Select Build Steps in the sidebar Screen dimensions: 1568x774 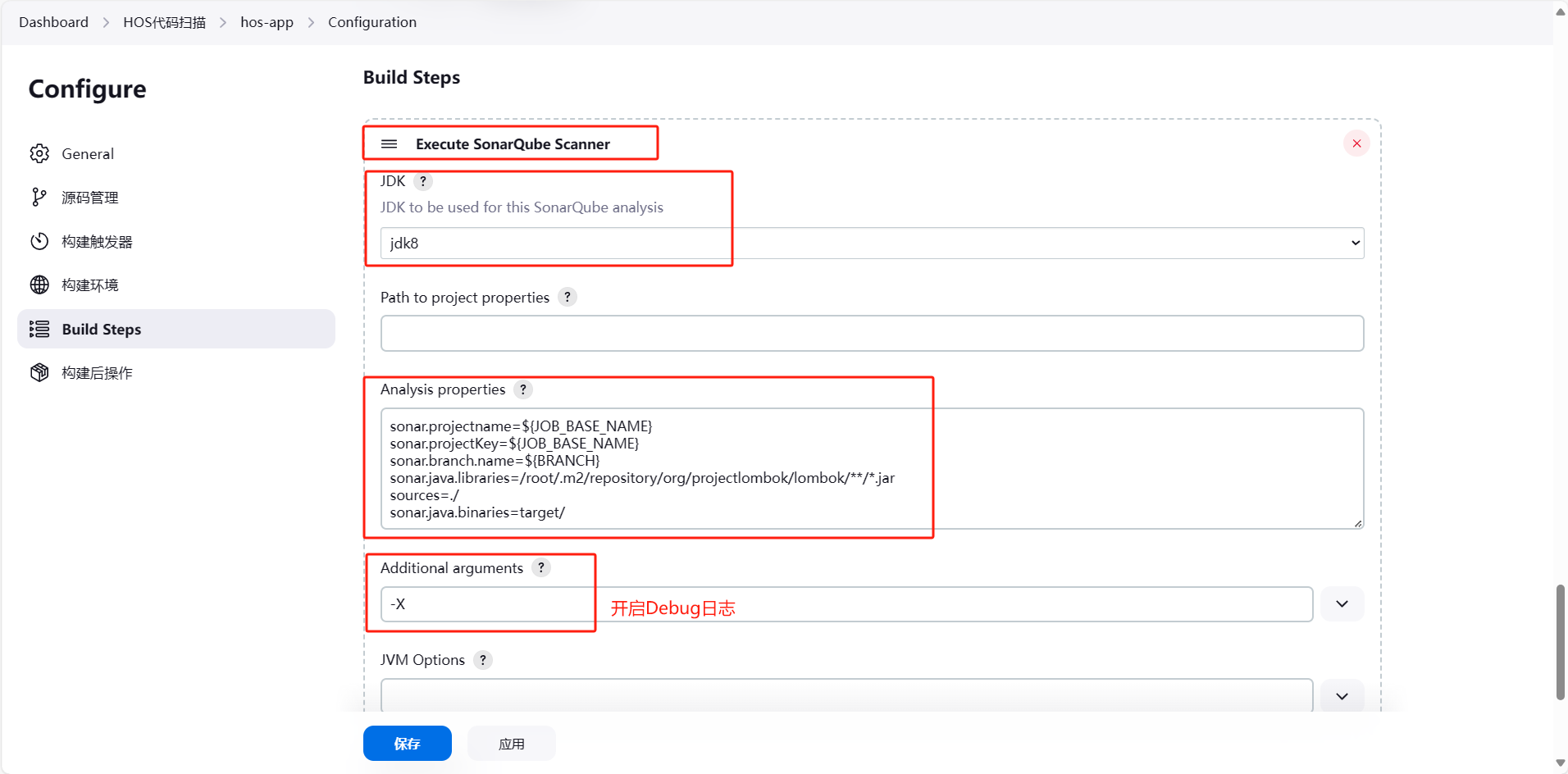click(175, 329)
